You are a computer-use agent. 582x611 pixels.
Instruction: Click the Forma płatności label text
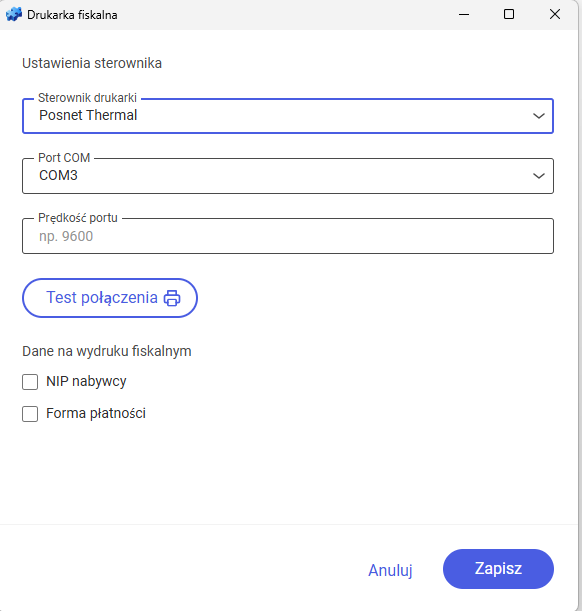click(x=96, y=413)
